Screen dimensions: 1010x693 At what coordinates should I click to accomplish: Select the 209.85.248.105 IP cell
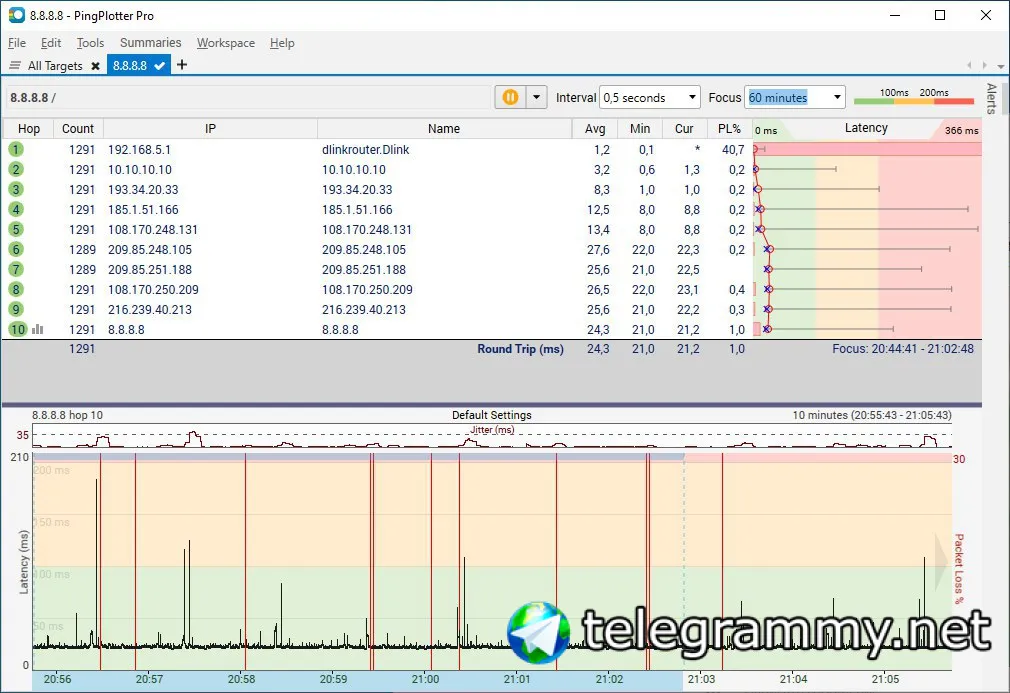click(149, 249)
